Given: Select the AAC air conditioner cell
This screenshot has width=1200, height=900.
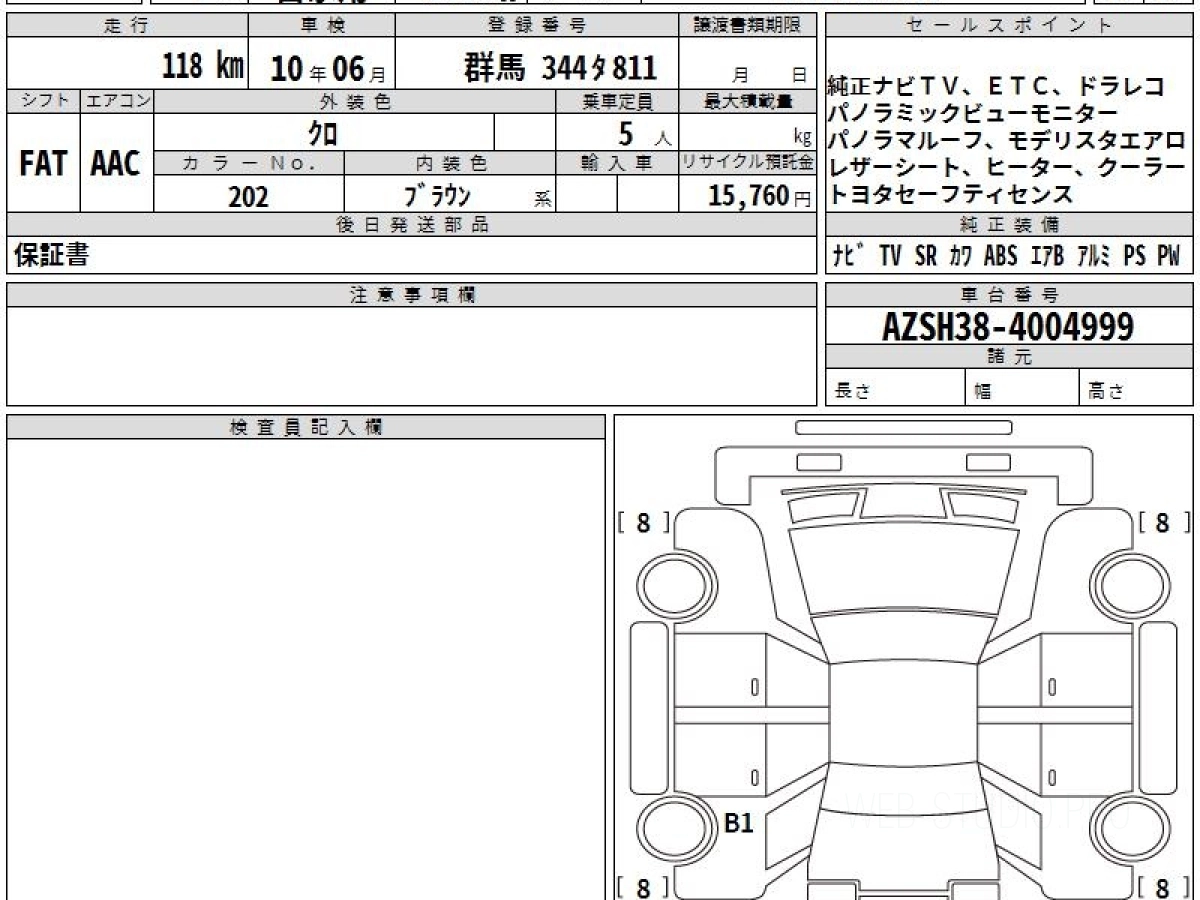Looking at the screenshot, I should [117, 163].
